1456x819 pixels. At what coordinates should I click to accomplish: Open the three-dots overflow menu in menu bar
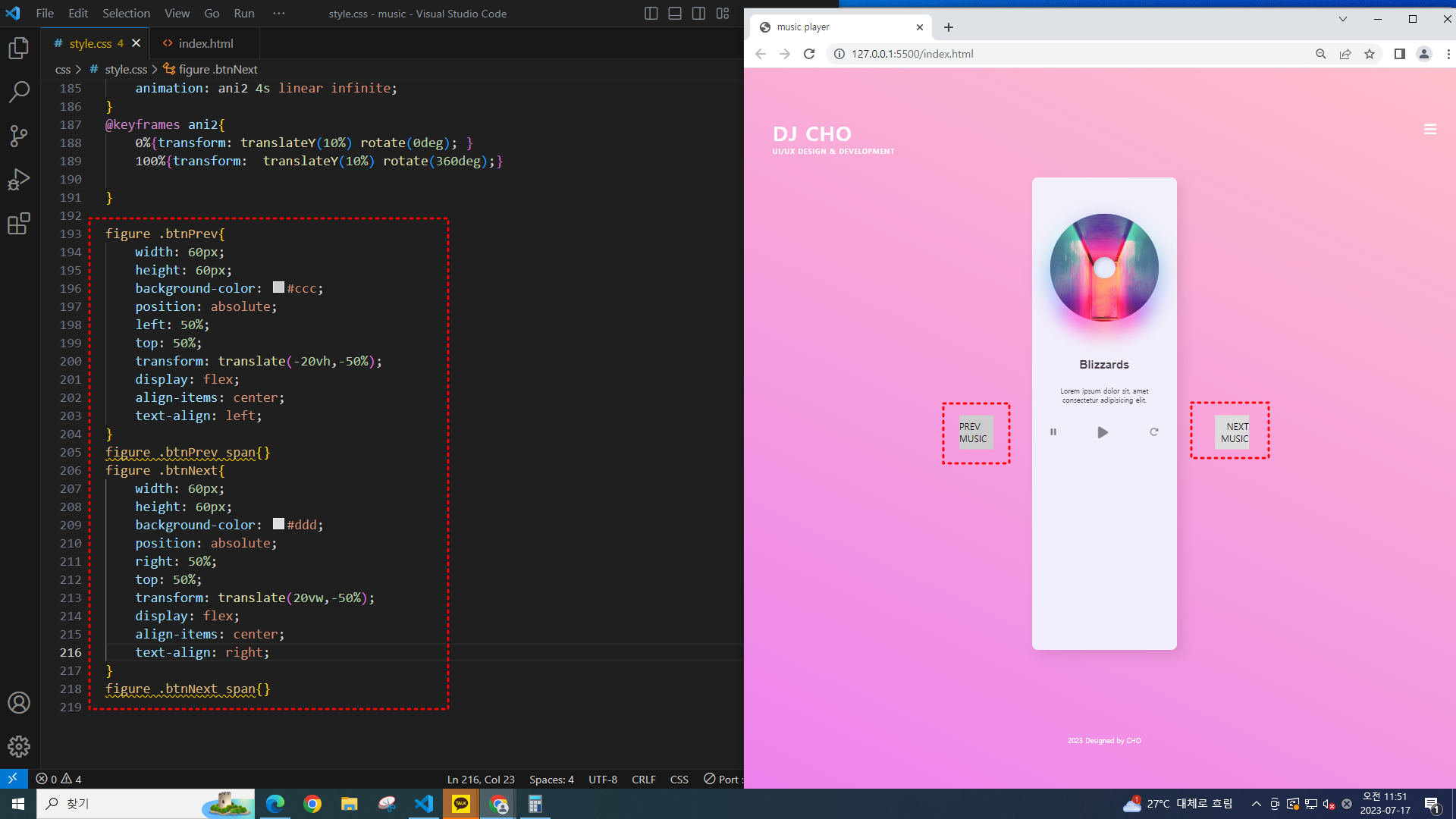(x=279, y=14)
